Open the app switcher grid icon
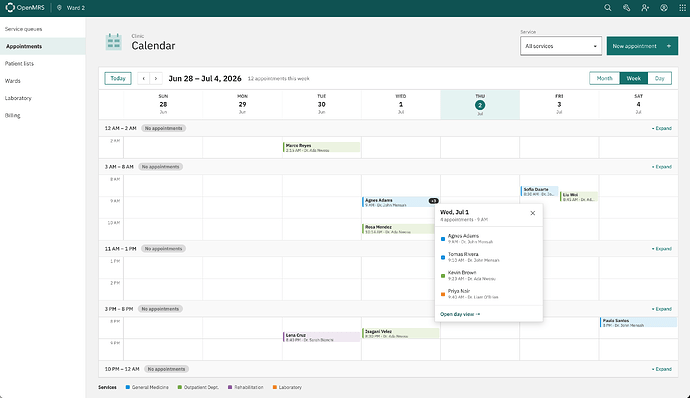Screen dimensions: 690x398 point(683,8)
